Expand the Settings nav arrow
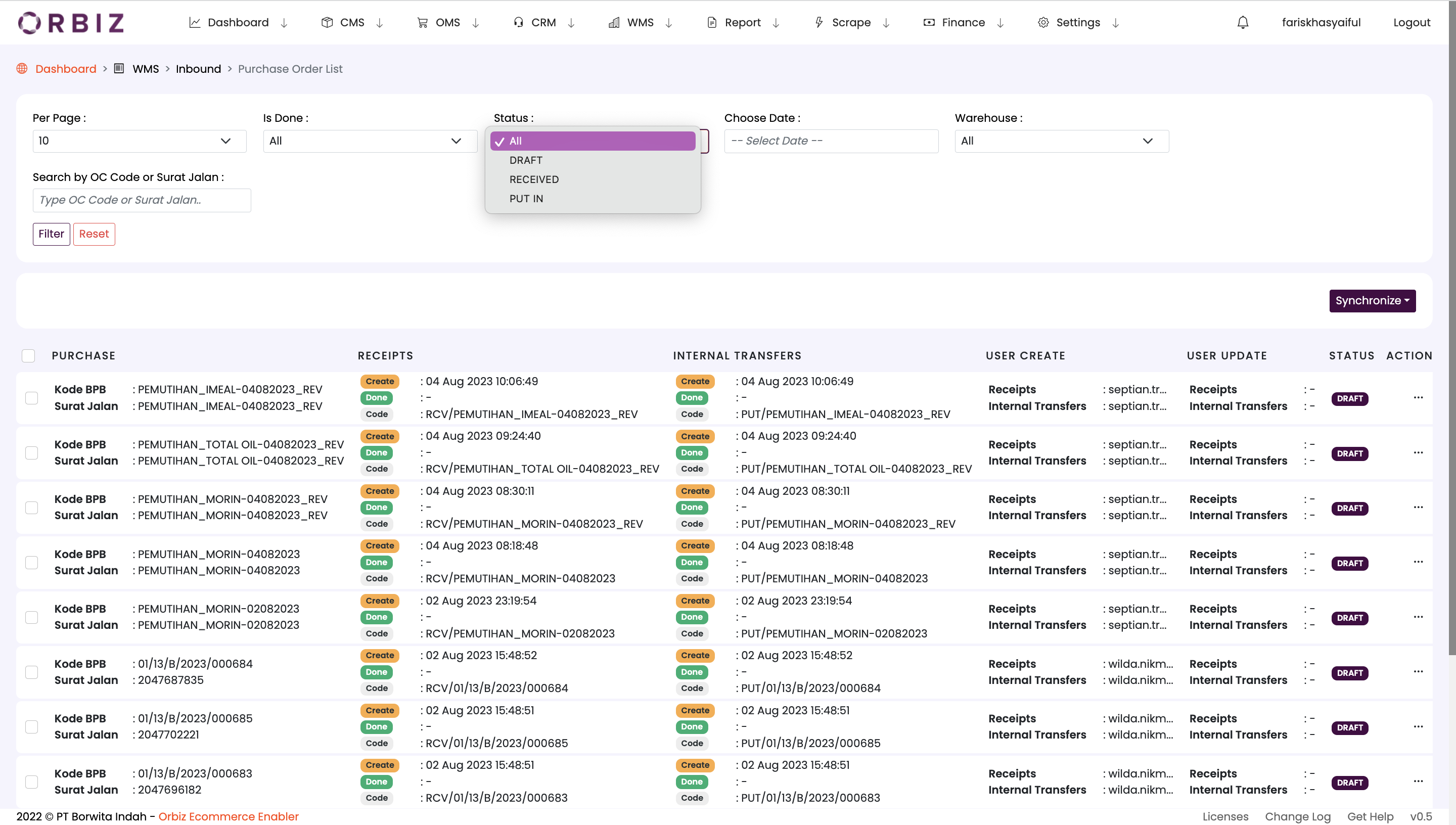The height and width of the screenshot is (825, 1456). [x=1116, y=23]
